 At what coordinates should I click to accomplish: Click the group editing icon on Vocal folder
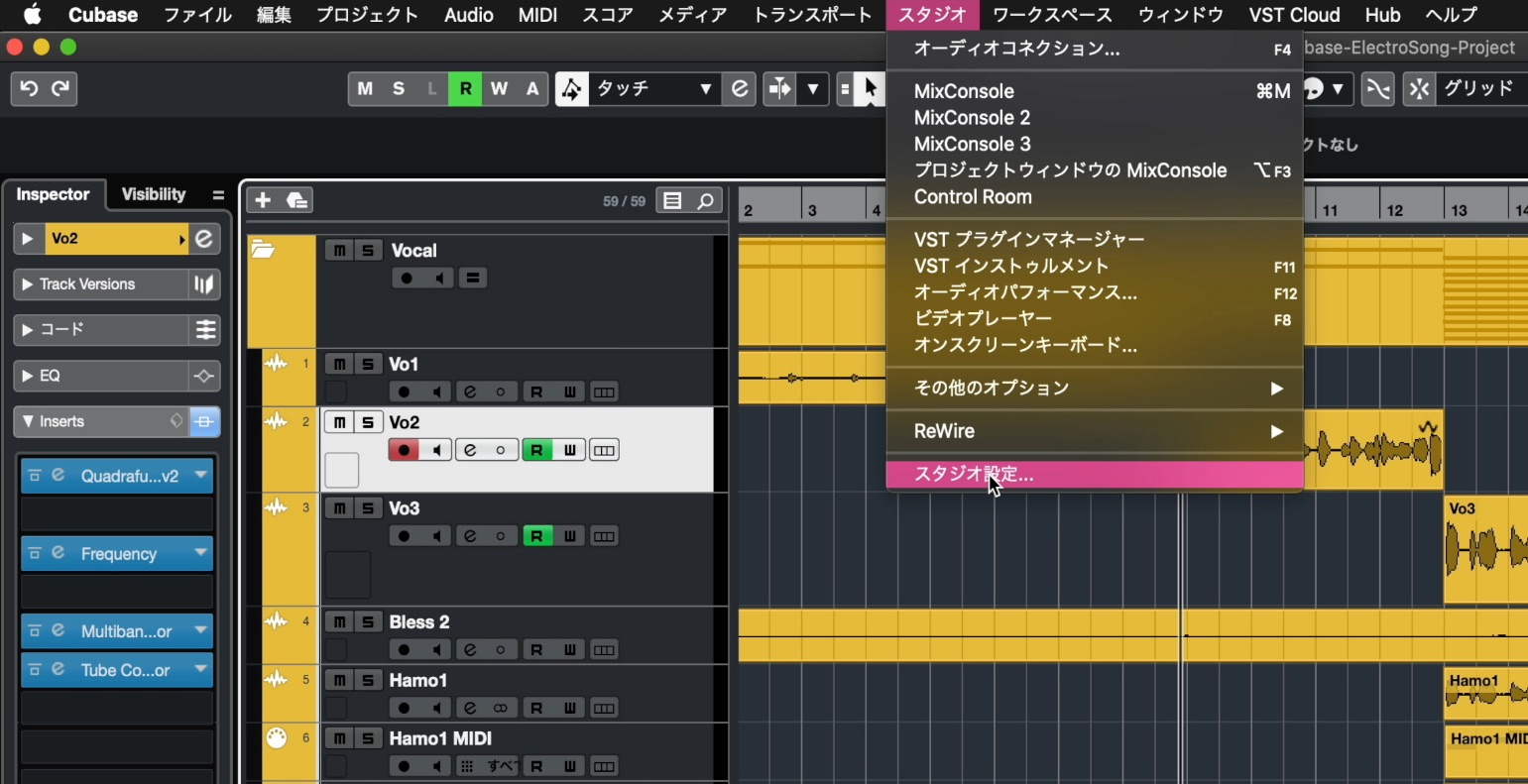[x=473, y=279]
